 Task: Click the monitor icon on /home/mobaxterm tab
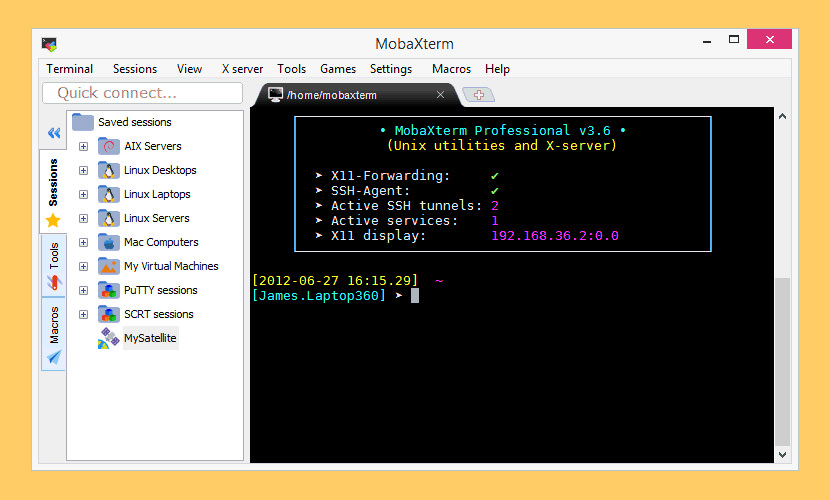[275, 95]
